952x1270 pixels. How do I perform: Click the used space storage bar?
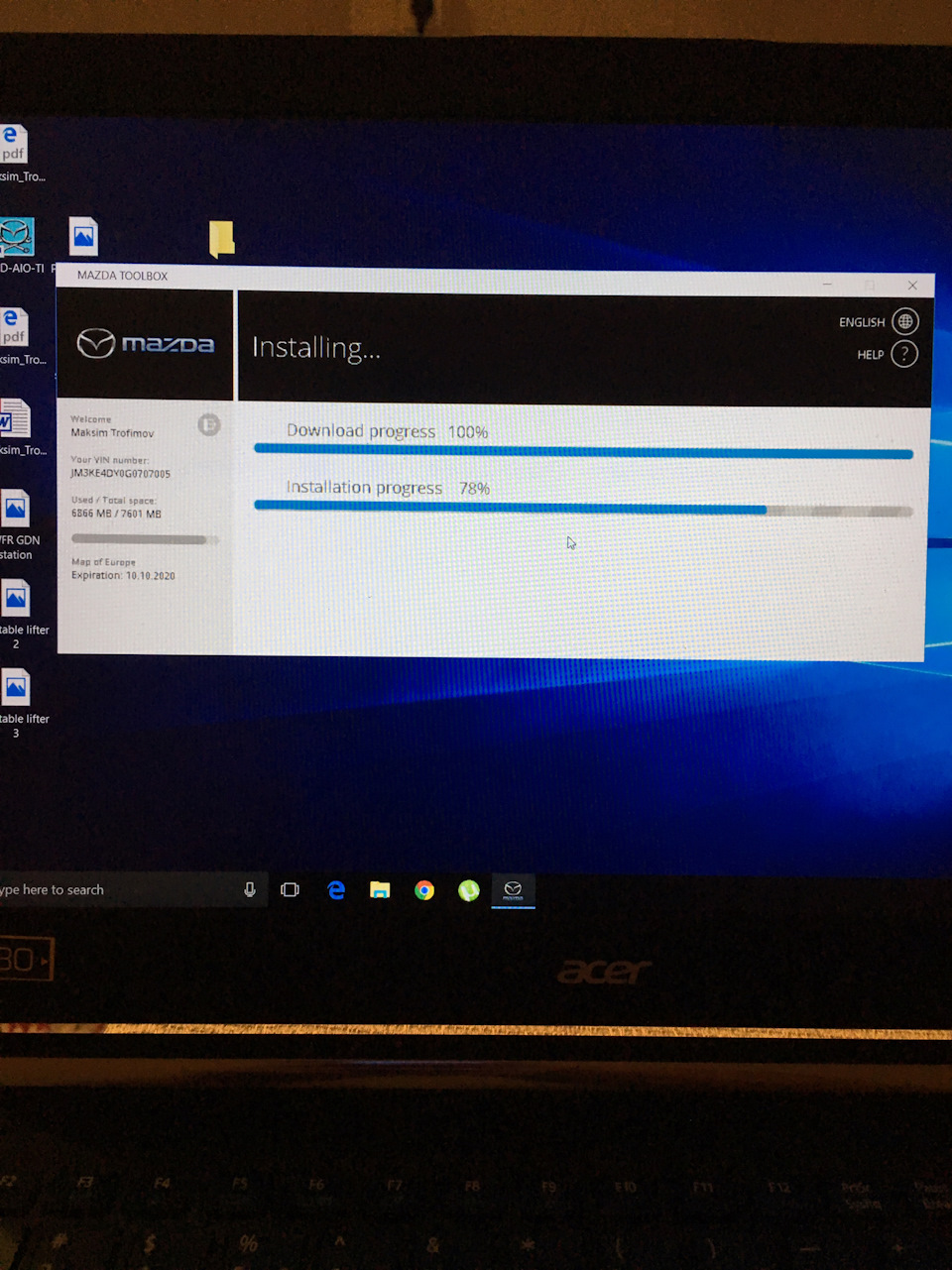pos(145,539)
